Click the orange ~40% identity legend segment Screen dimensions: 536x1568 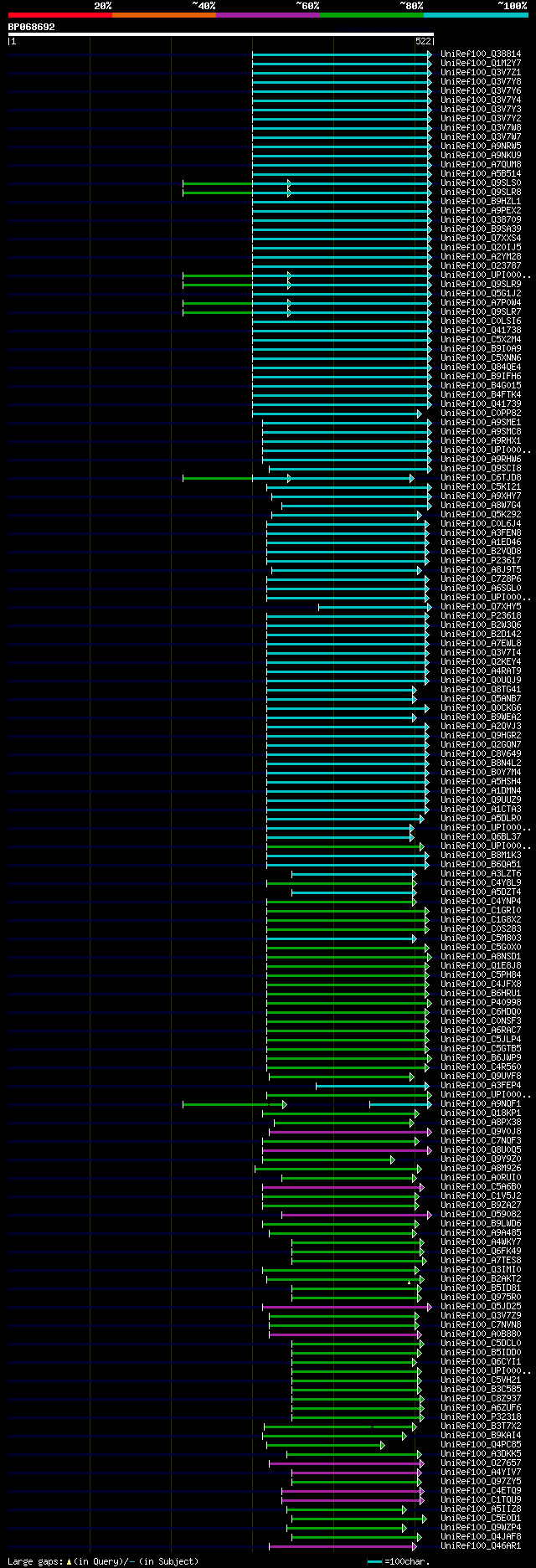(x=163, y=15)
